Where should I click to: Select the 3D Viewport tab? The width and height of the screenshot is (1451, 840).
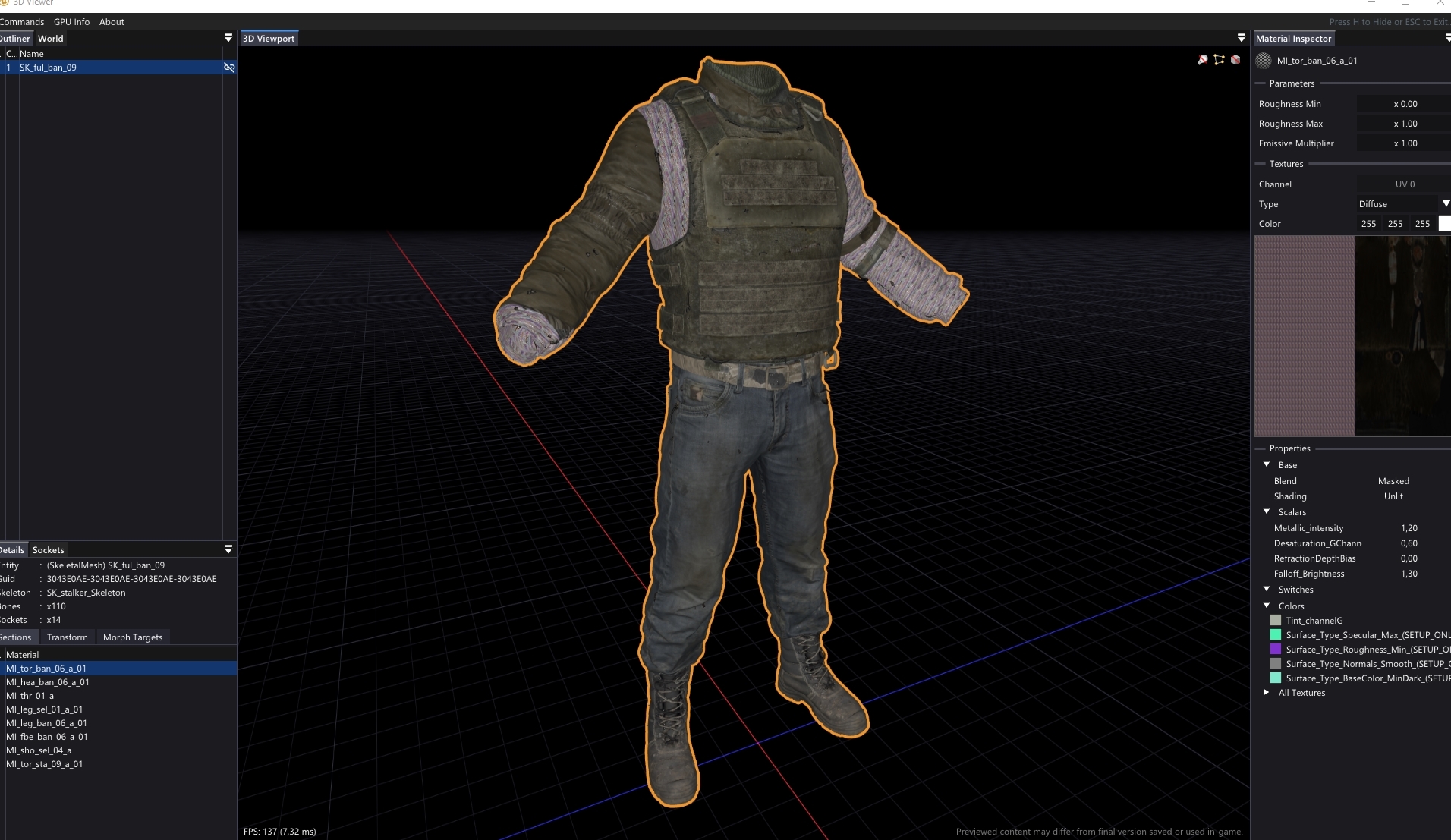(269, 39)
